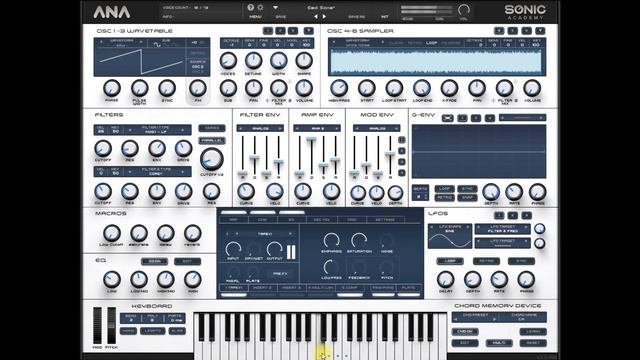Toggle G-ENV LOOP button
The width and height of the screenshot is (640, 360).
444,189
